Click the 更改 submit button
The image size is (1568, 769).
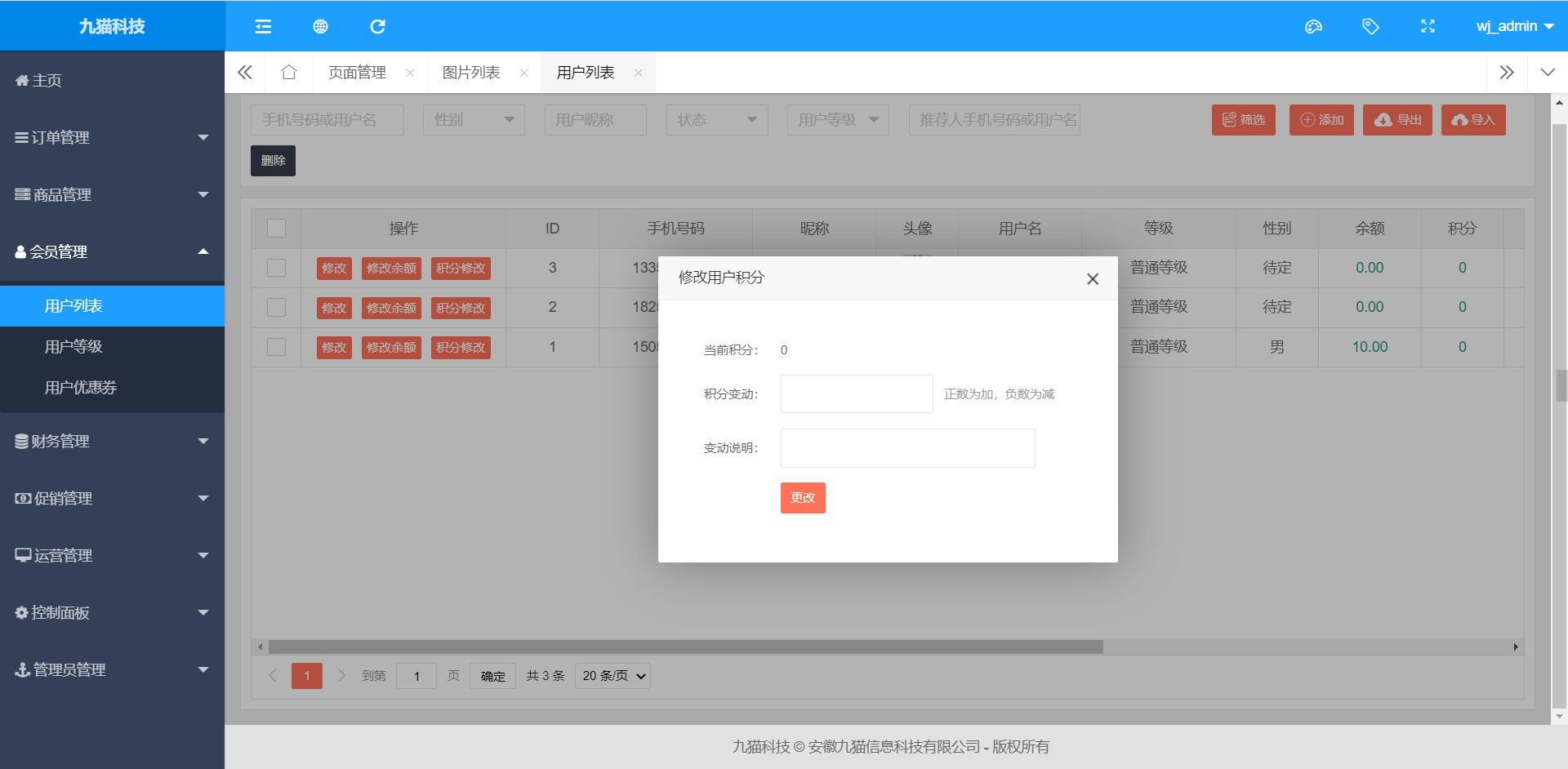click(803, 498)
